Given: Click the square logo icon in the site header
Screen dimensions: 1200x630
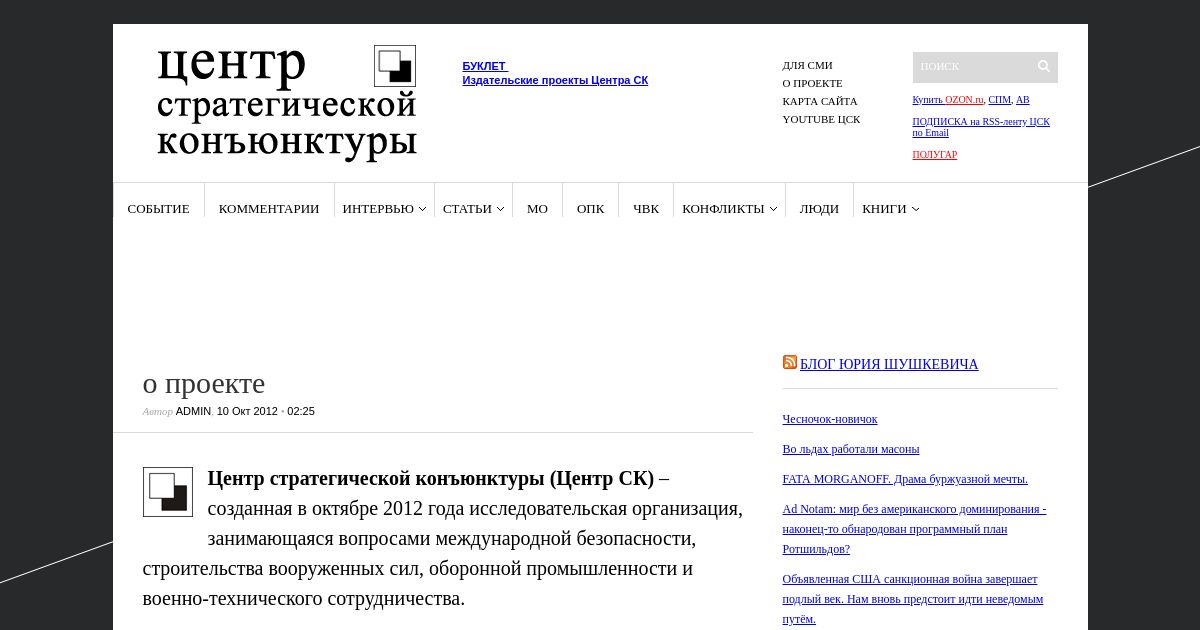Looking at the screenshot, I should 395,66.
